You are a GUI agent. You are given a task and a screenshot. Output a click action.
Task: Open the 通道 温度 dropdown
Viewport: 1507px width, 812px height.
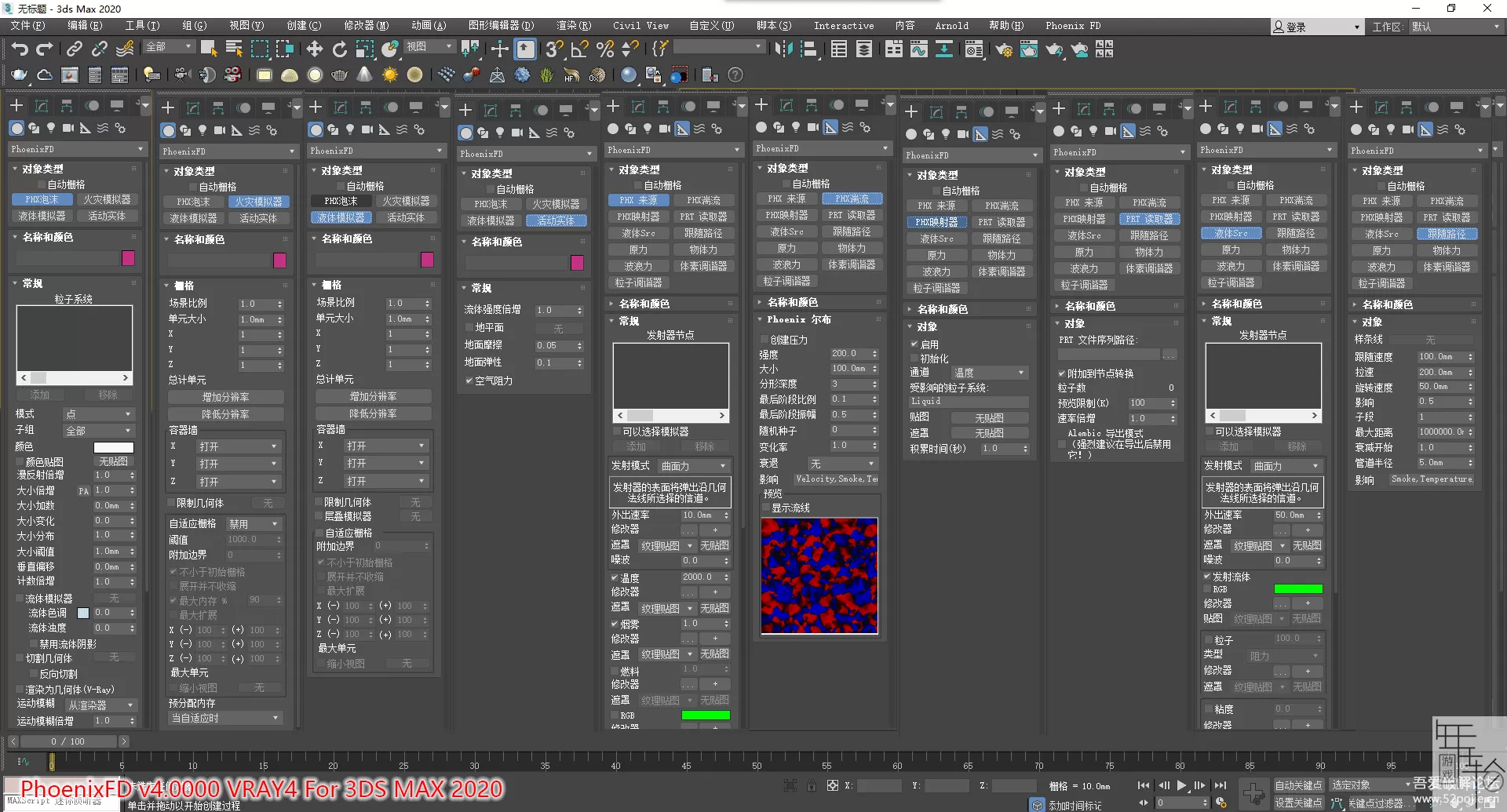coord(989,373)
